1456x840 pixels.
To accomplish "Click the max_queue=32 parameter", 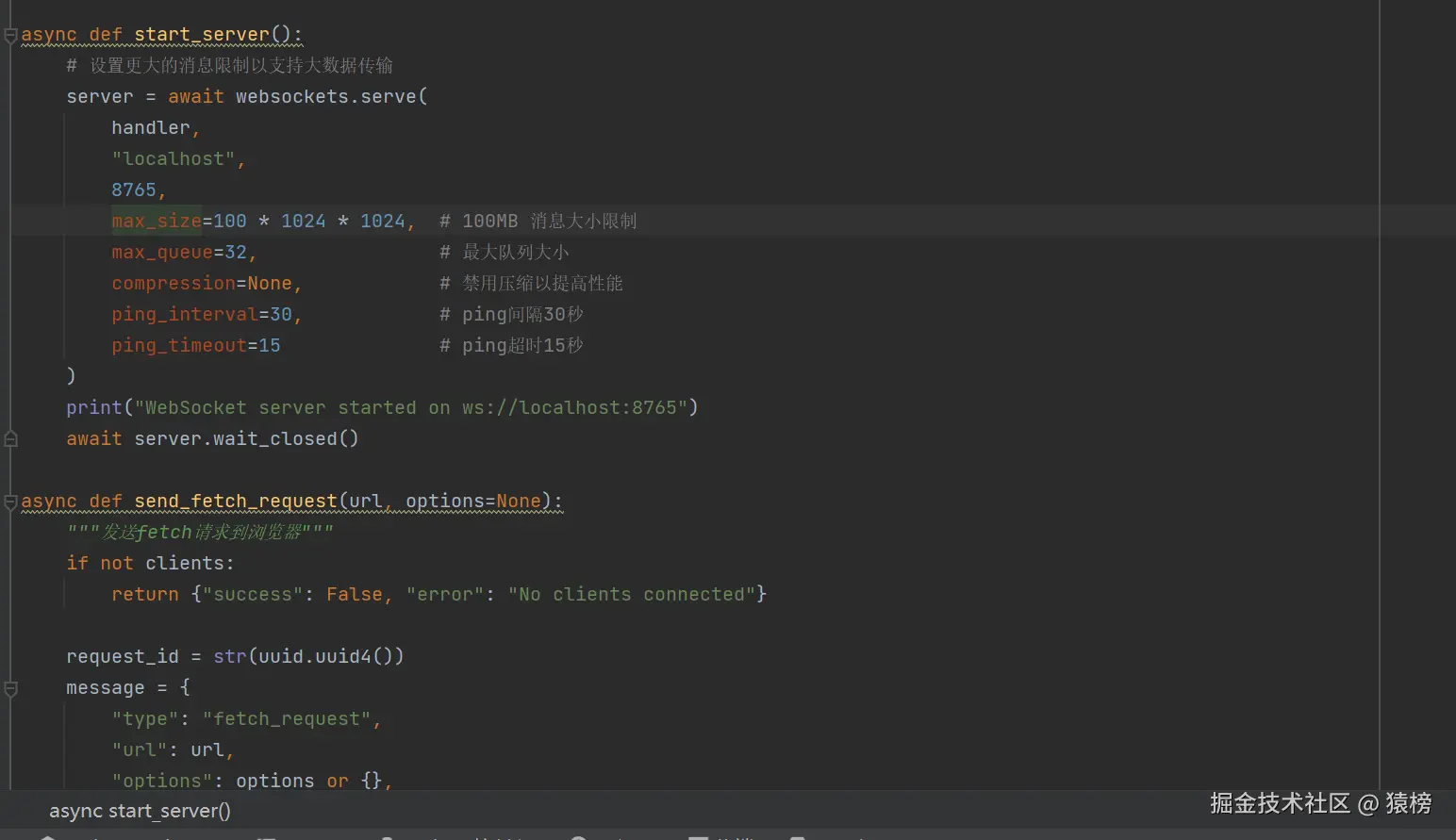I will 179,252.
